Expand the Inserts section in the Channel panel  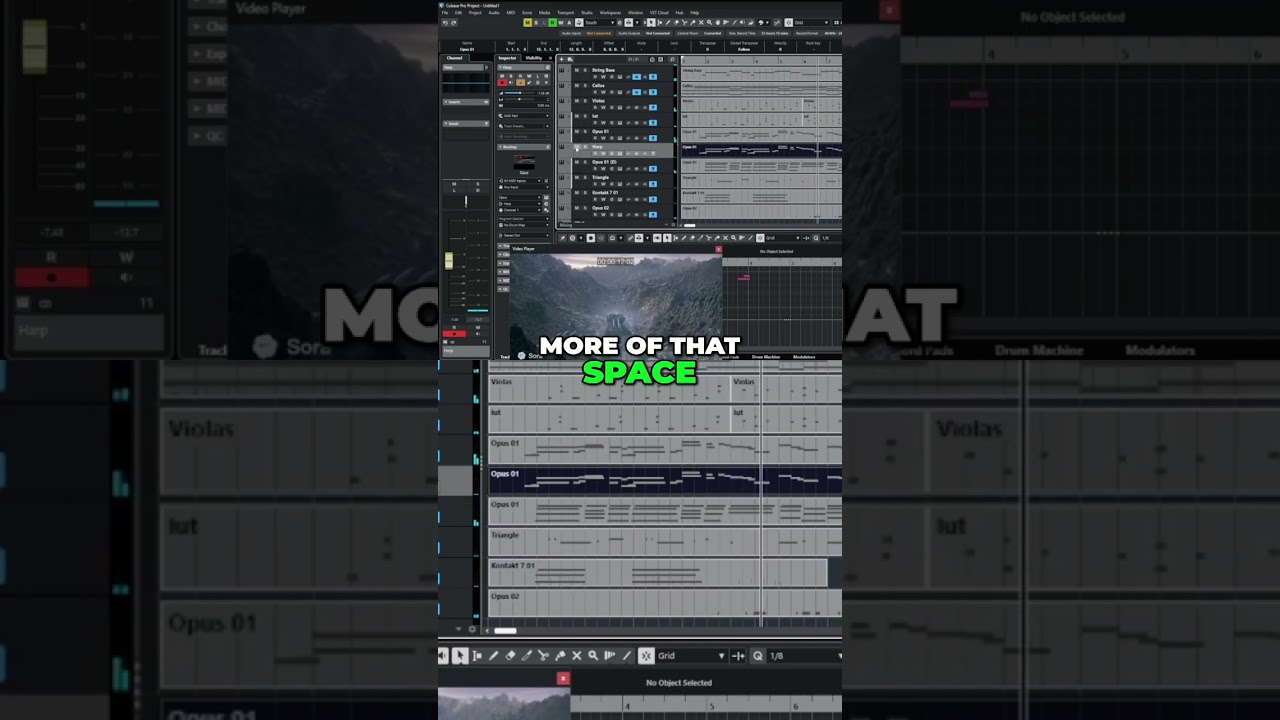[x=466, y=102]
